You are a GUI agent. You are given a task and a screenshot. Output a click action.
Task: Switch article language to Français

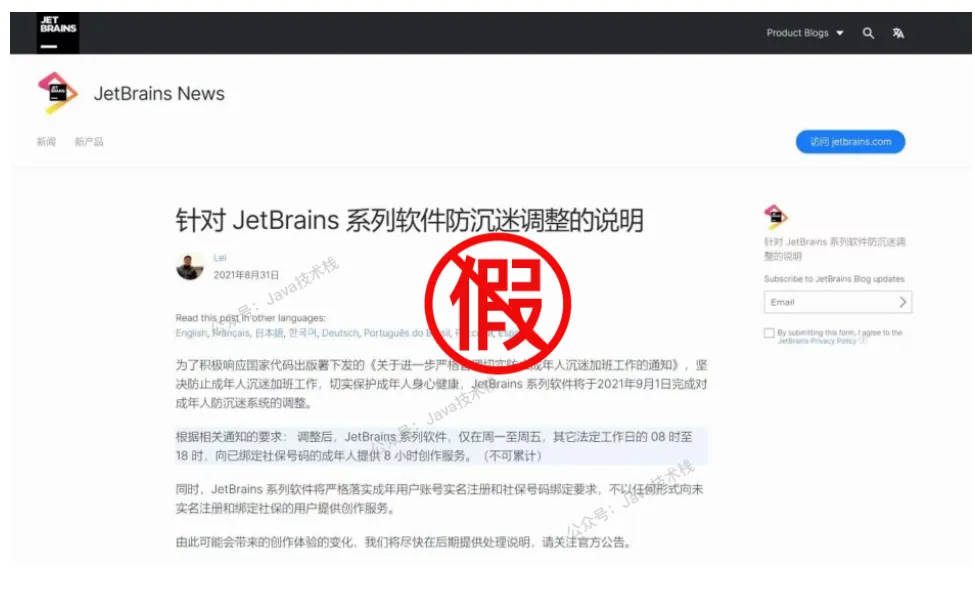[x=231, y=333]
